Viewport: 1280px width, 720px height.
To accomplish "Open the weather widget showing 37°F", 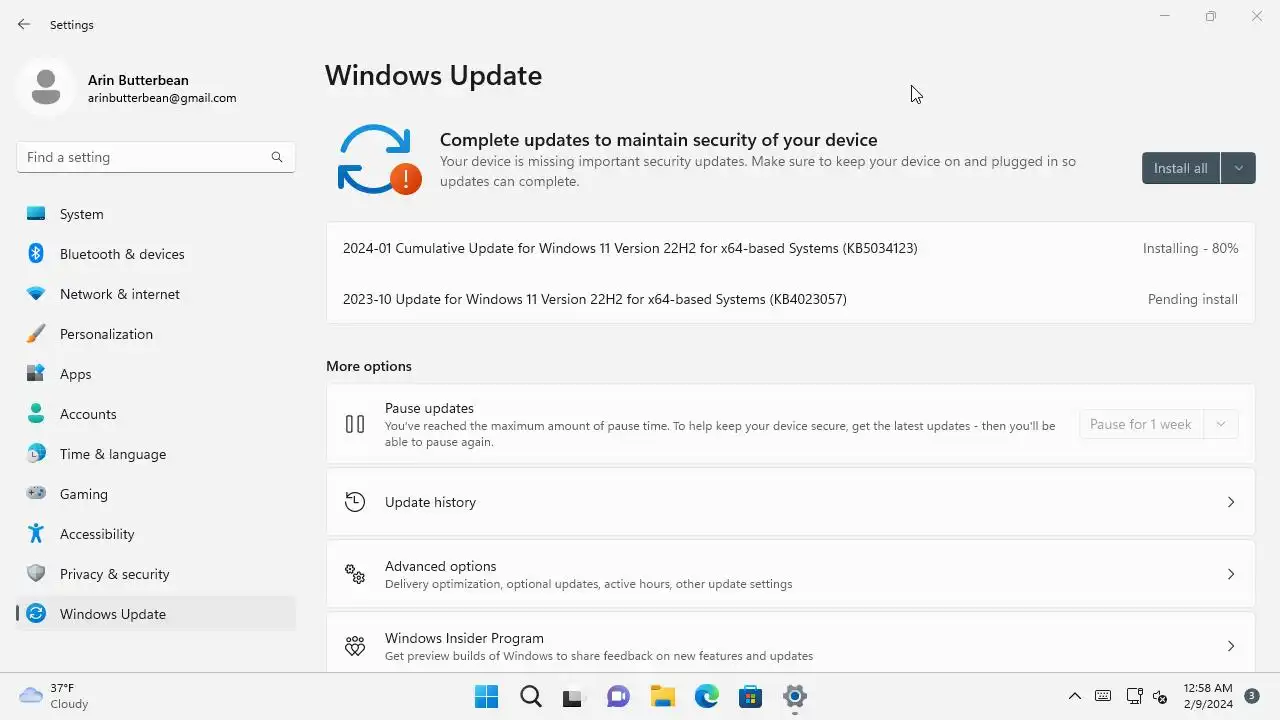I will [x=54, y=696].
